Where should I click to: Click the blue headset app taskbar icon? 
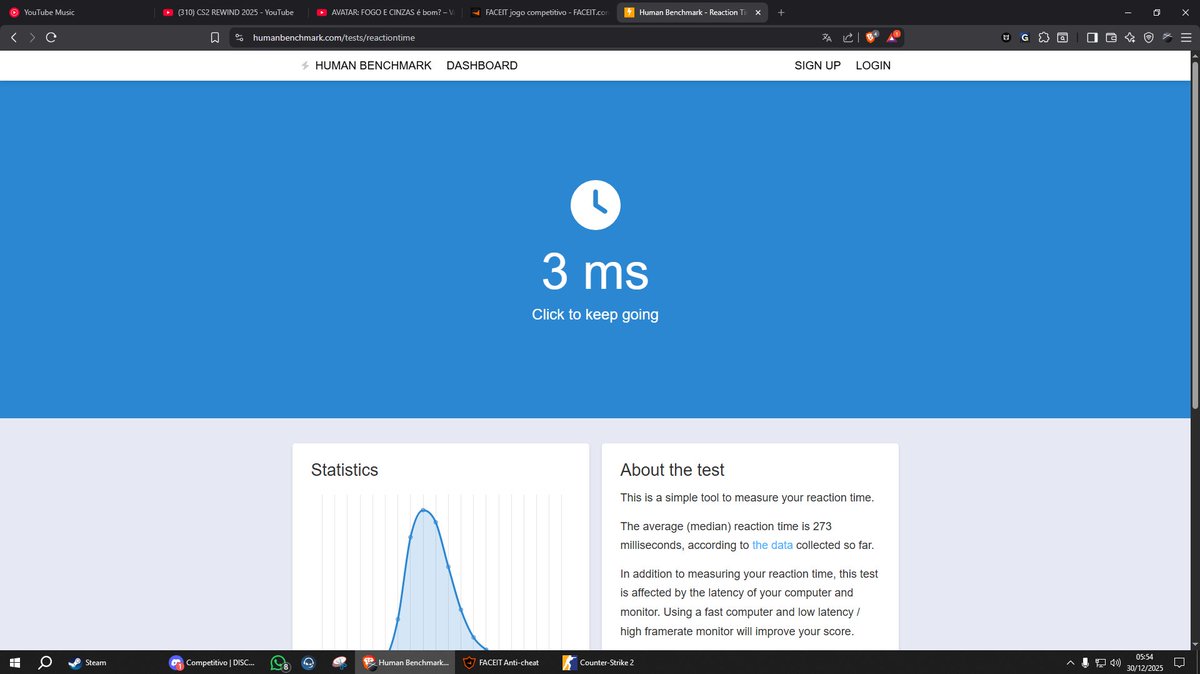click(309, 662)
